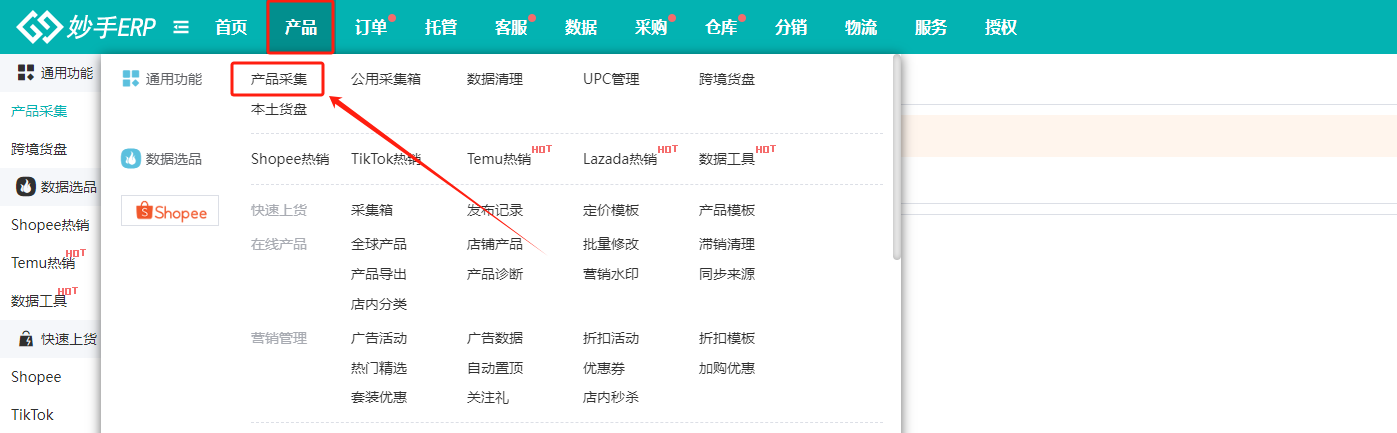Open 店内分类 in dropdown

pos(379,304)
